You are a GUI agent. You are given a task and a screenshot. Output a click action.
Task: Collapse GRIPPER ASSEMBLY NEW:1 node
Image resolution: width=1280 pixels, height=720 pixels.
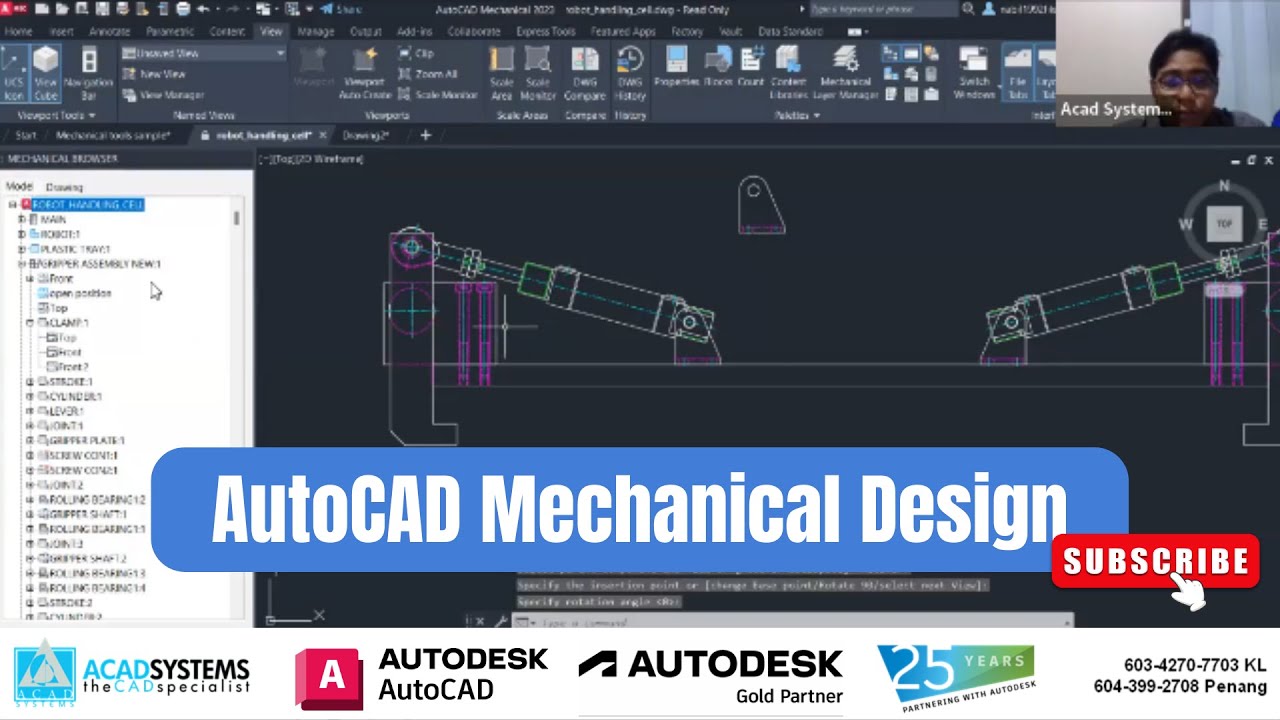(x=21, y=264)
